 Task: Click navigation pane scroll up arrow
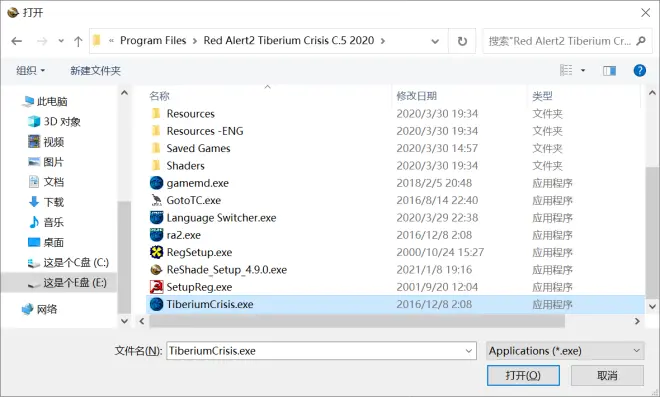pyautogui.click(x=125, y=93)
